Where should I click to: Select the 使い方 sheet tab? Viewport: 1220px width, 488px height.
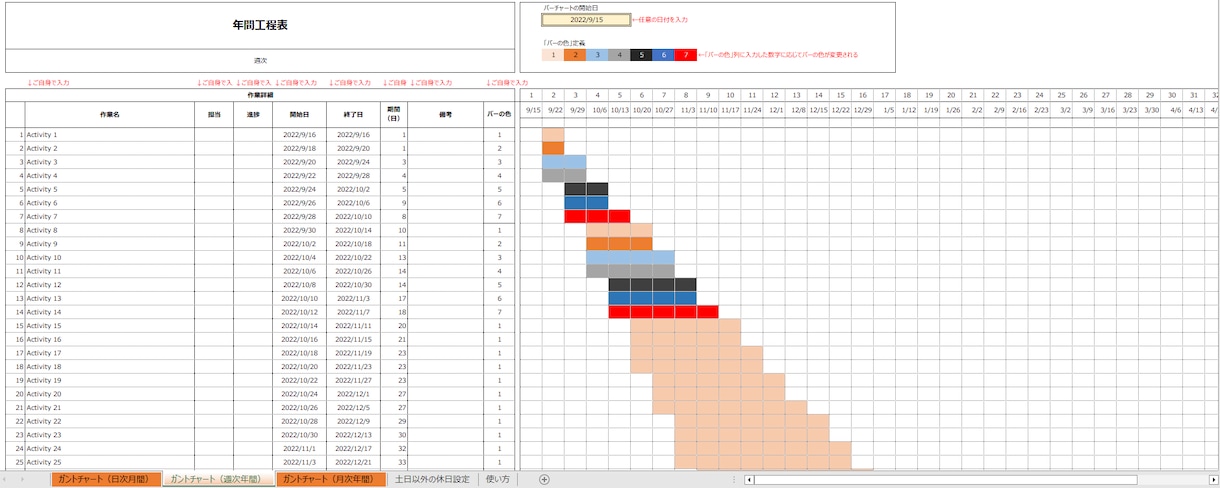point(497,480)
